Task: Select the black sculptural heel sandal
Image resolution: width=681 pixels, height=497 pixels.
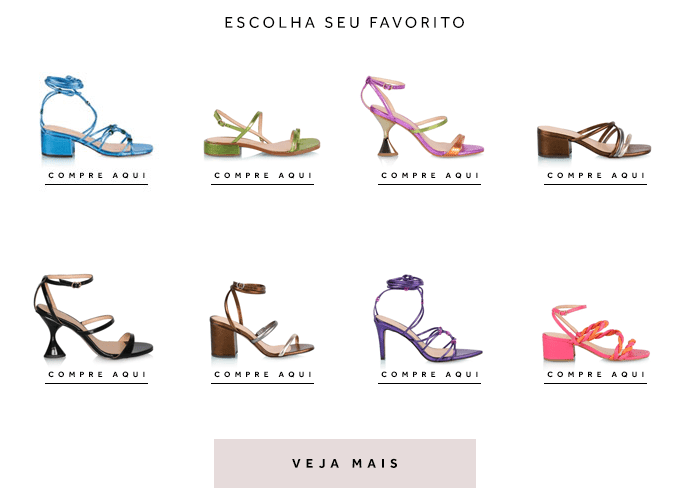Action: pos(93,316)
